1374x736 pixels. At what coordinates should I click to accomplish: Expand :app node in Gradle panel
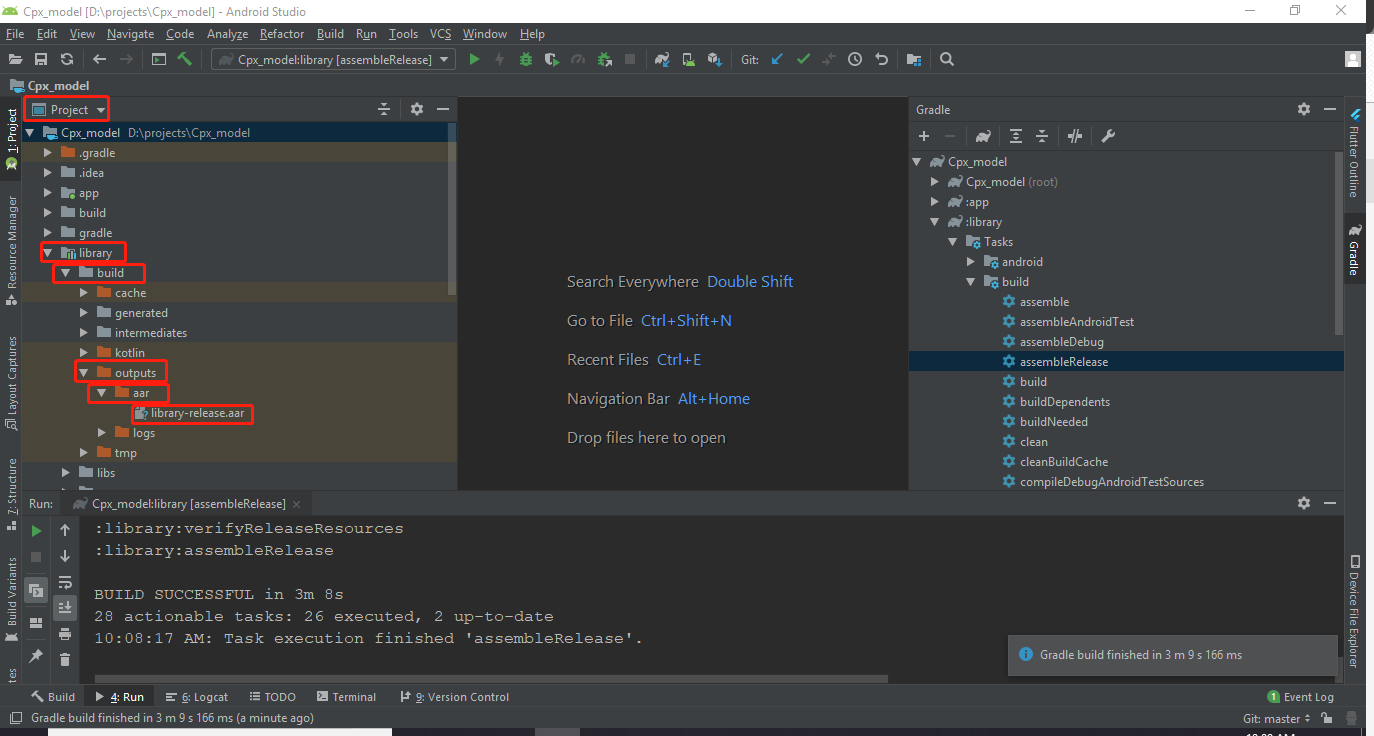point(935,202)
